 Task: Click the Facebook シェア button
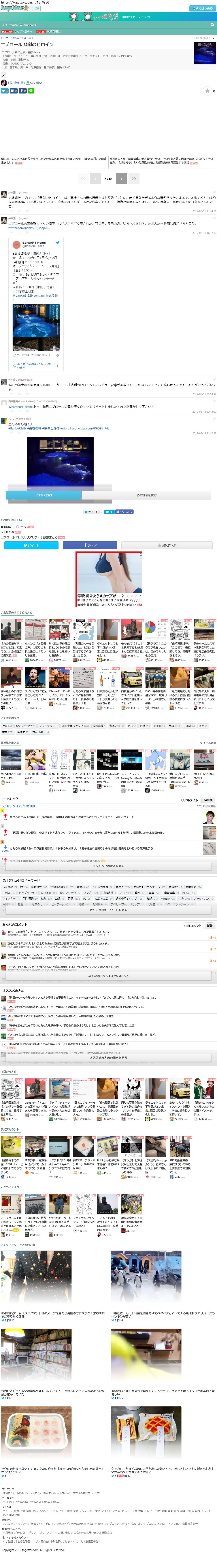pos(90,545)
